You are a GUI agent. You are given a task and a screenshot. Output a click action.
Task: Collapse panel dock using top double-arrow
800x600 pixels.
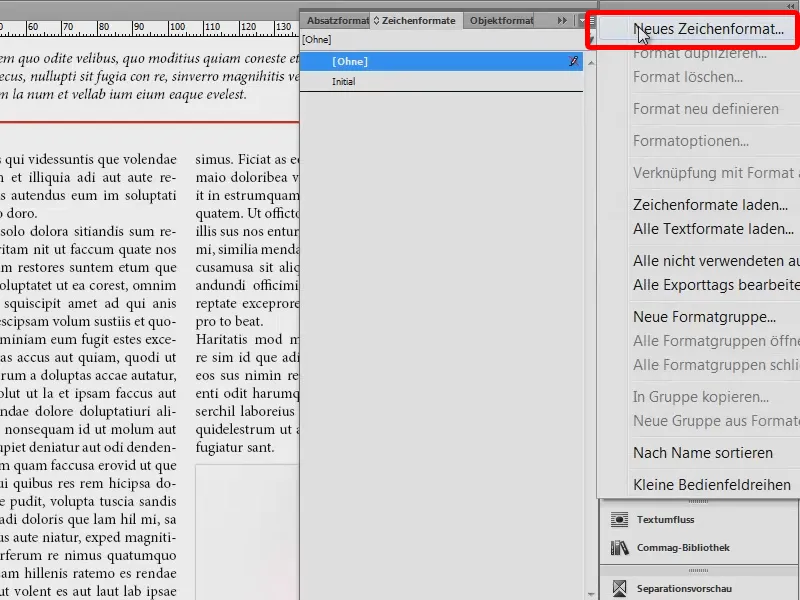point(791,6)
